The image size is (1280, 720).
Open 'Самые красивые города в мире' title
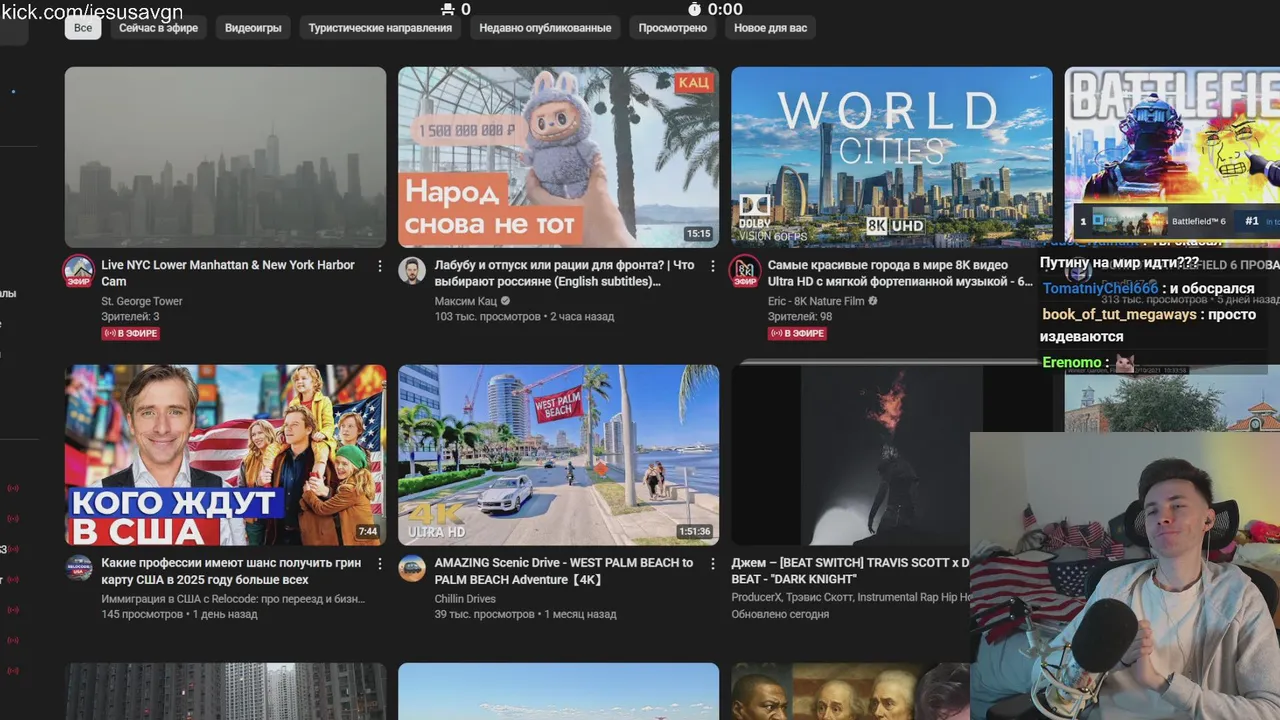pyautogui.click(x=900, y=273)
